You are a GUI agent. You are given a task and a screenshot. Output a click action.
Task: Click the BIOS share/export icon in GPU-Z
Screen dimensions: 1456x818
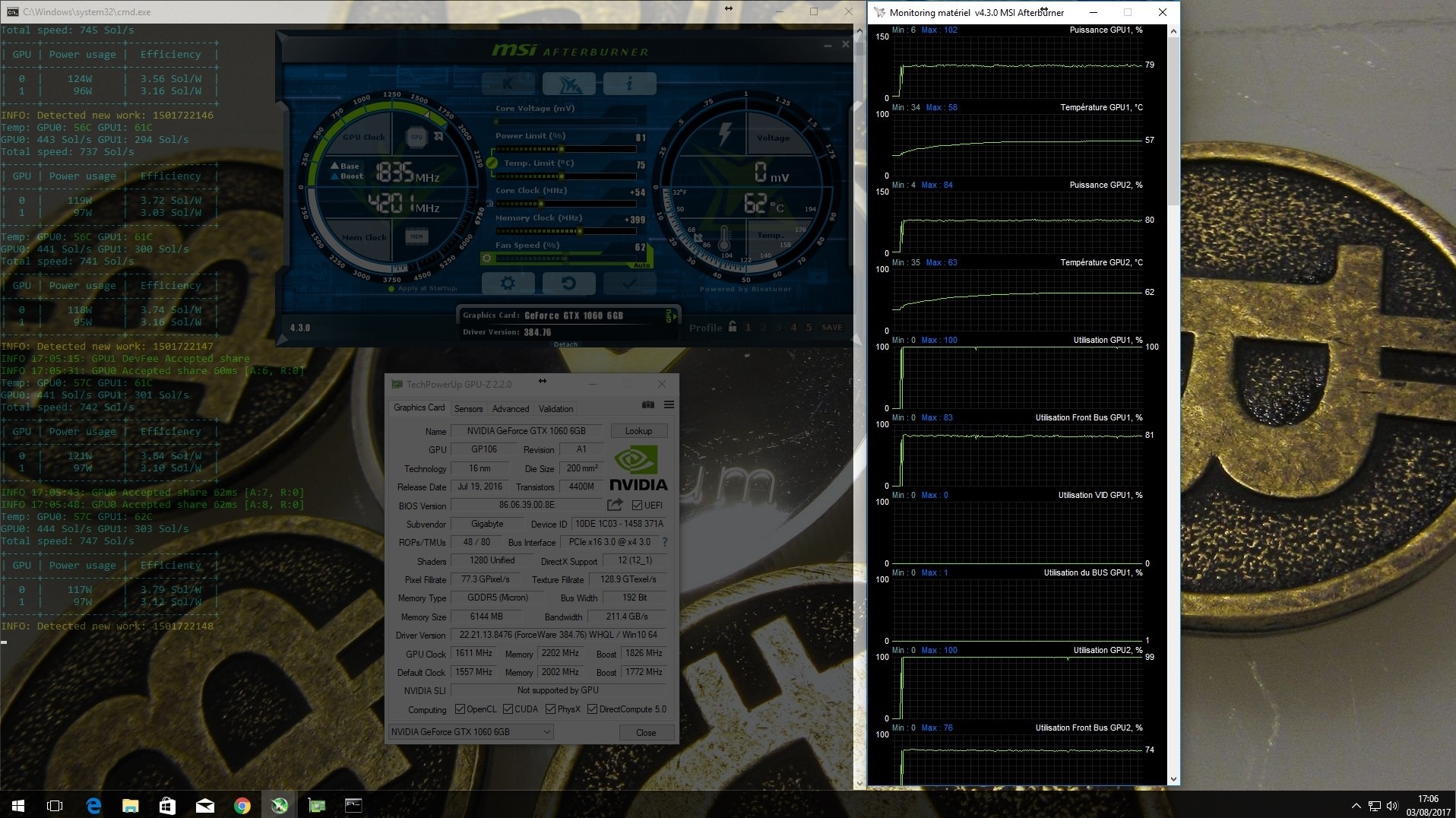(615, 505)
